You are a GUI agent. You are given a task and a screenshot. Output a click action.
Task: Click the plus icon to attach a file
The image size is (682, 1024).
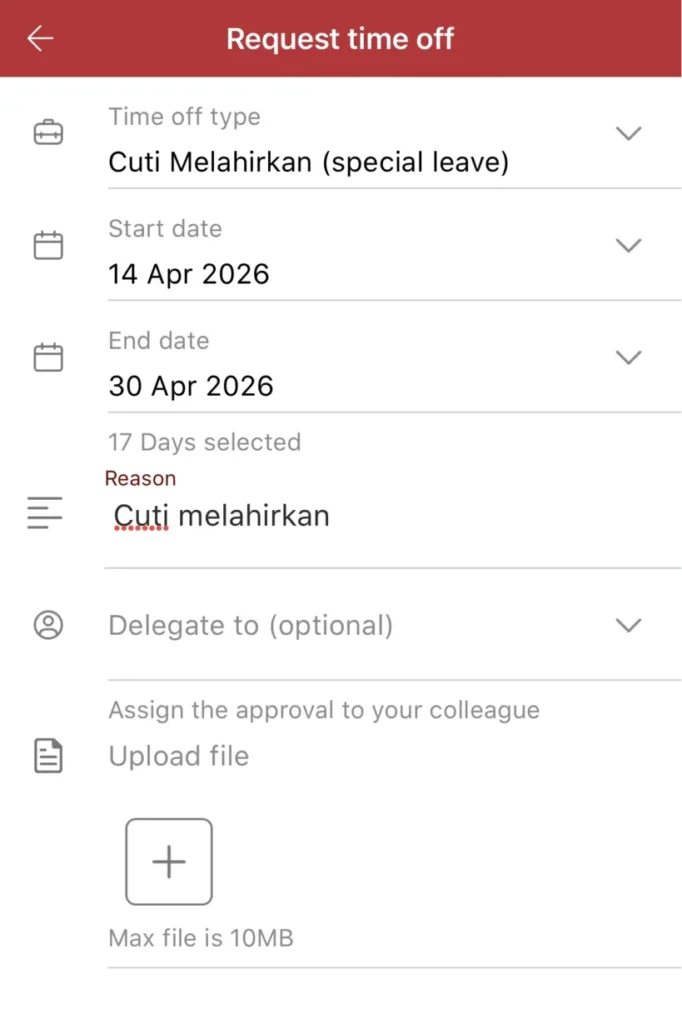coord(168,861)
